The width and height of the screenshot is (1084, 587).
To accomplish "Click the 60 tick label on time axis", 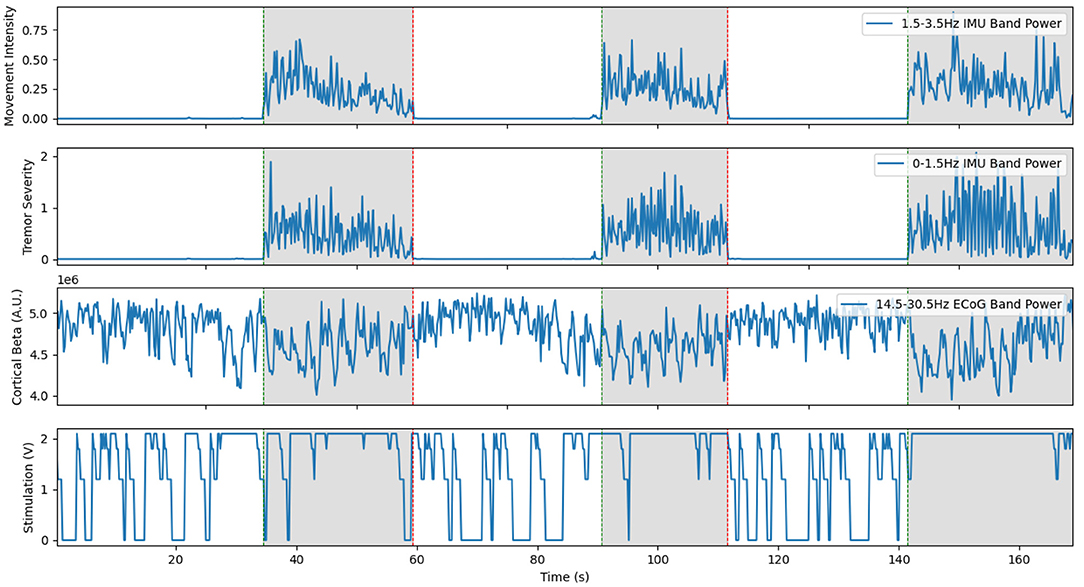I will (417, 559).
